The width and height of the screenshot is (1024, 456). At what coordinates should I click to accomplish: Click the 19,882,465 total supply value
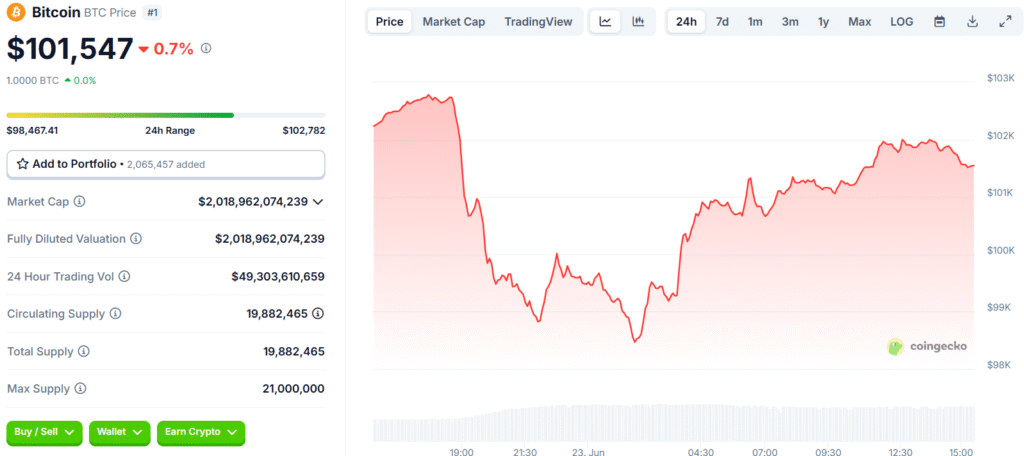tap(294, 351)
